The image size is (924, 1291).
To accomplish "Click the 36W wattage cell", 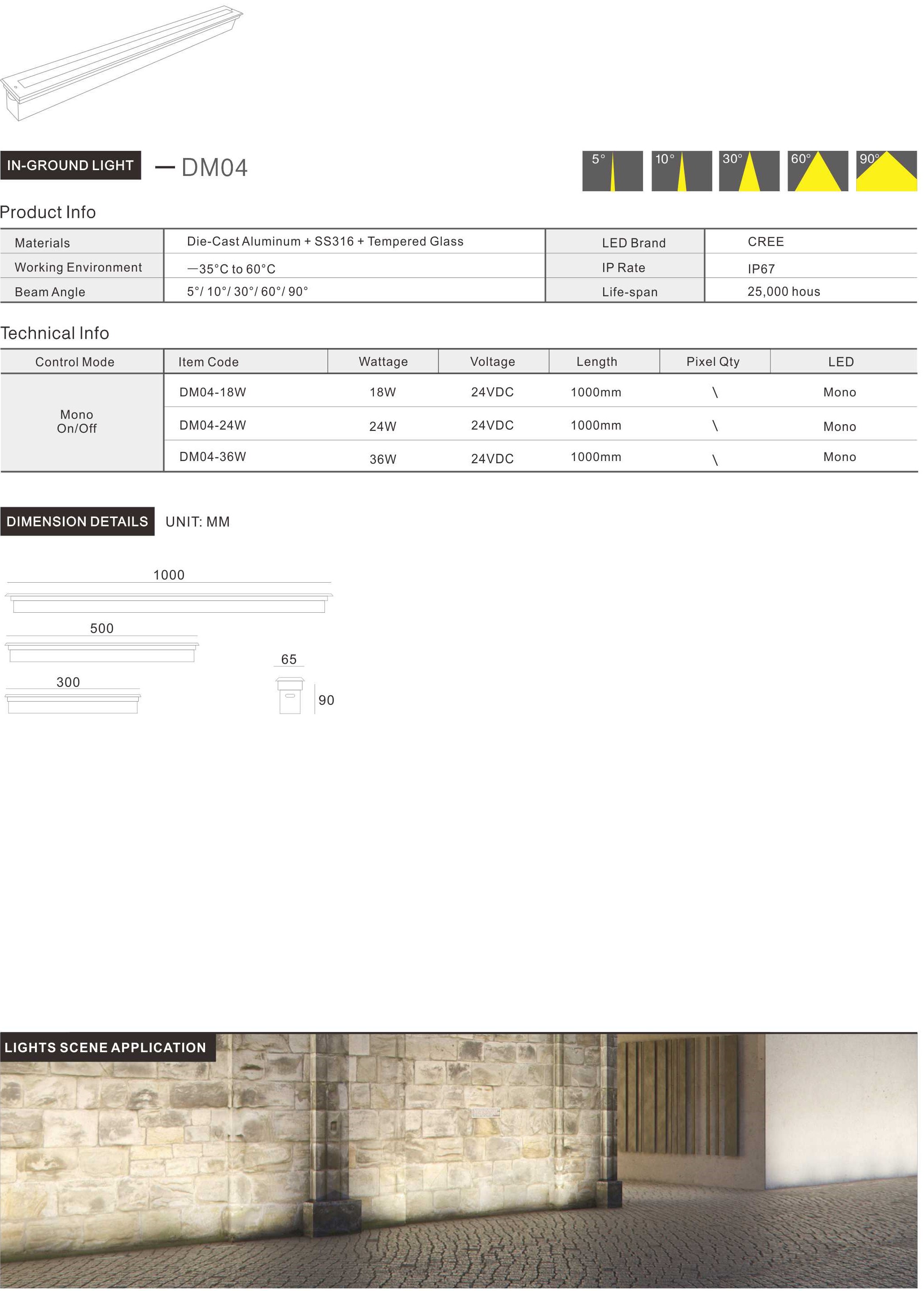I will point(382,459).
